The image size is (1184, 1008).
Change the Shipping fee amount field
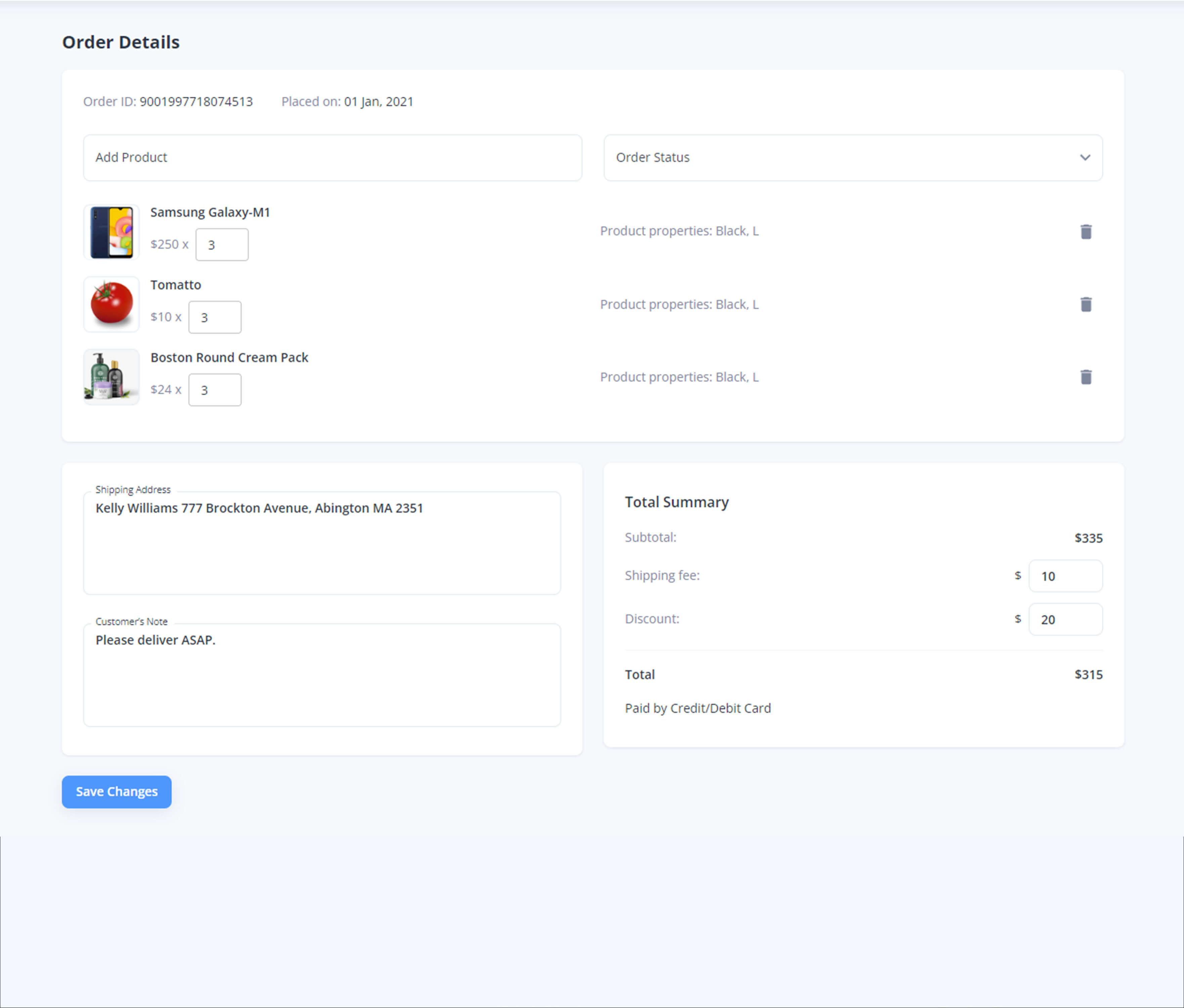(x=1065, y=576)
